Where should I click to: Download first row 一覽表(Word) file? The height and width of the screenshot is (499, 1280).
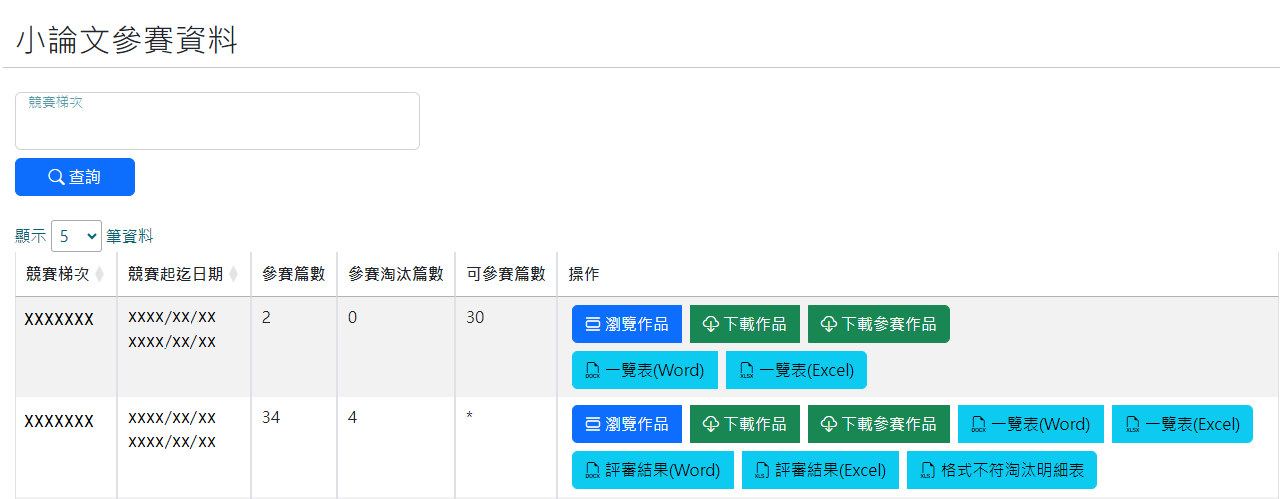644,370
